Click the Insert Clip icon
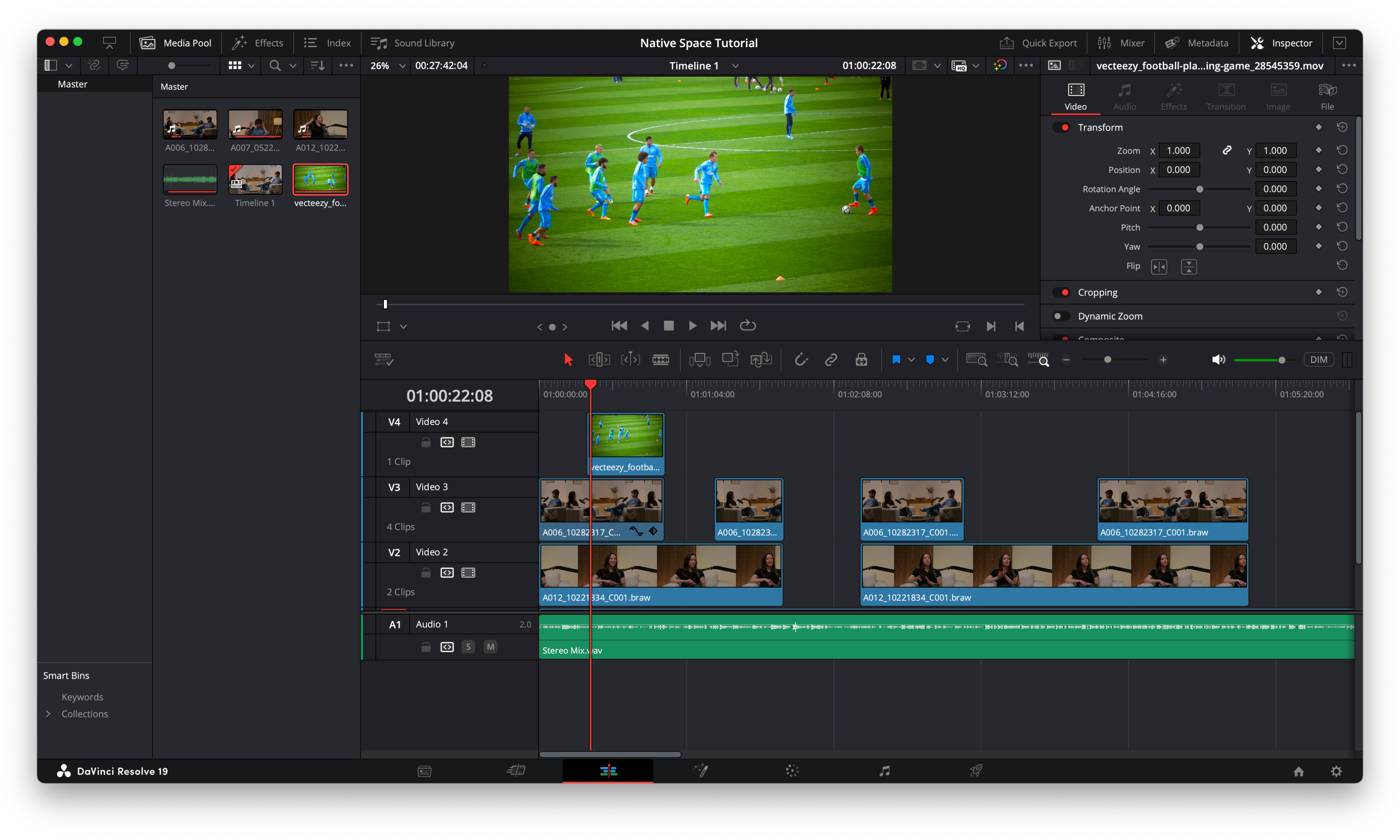 coord(700,360)
